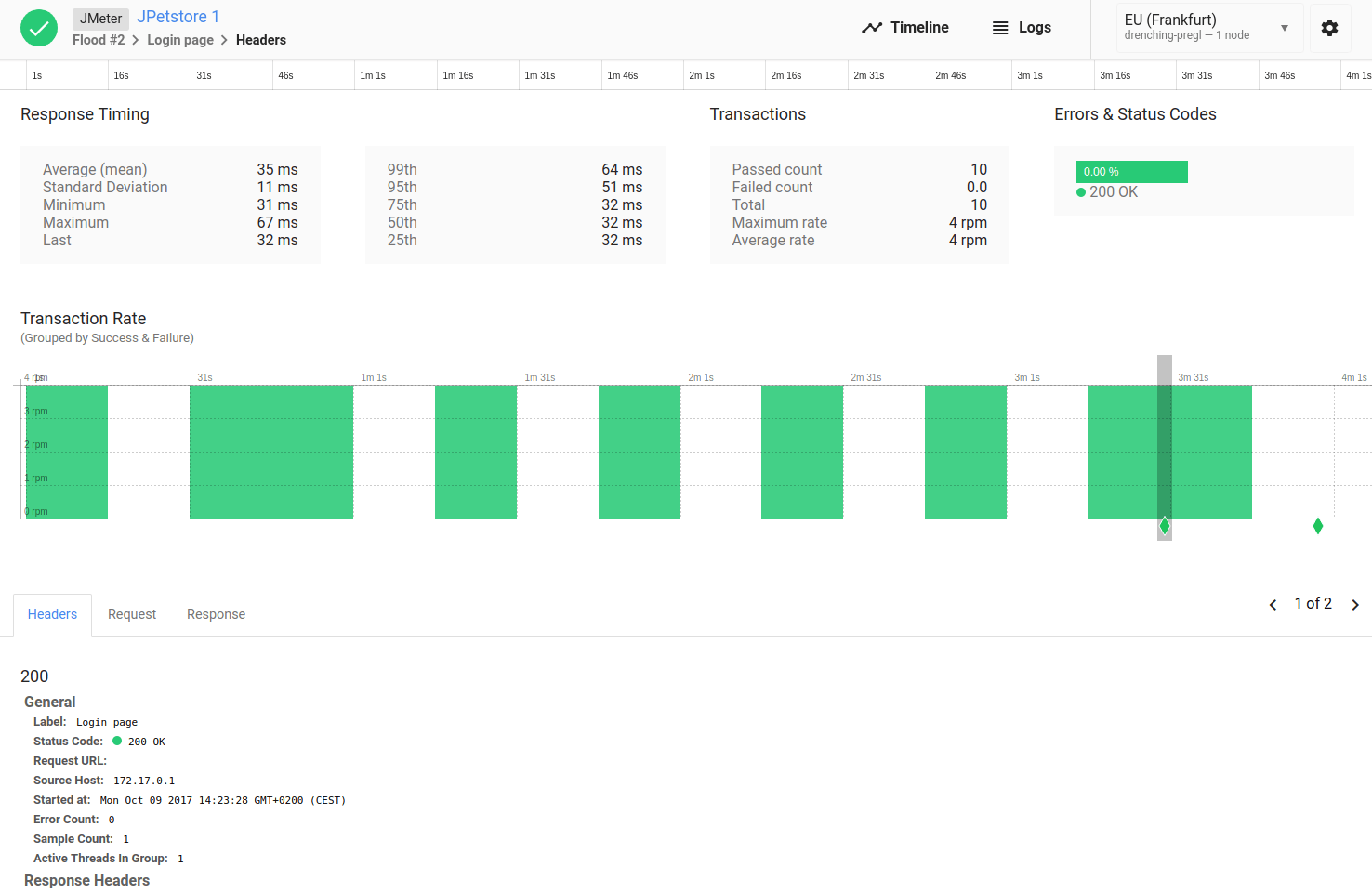Screen dimensions: 1372x893
Task: Click the 1m 1s timeline ruler tick
Action: coord(373,76)
